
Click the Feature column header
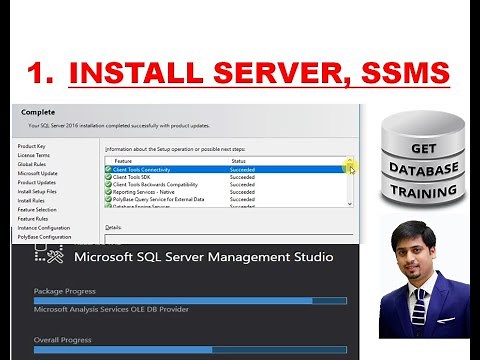tap(123, 161)
